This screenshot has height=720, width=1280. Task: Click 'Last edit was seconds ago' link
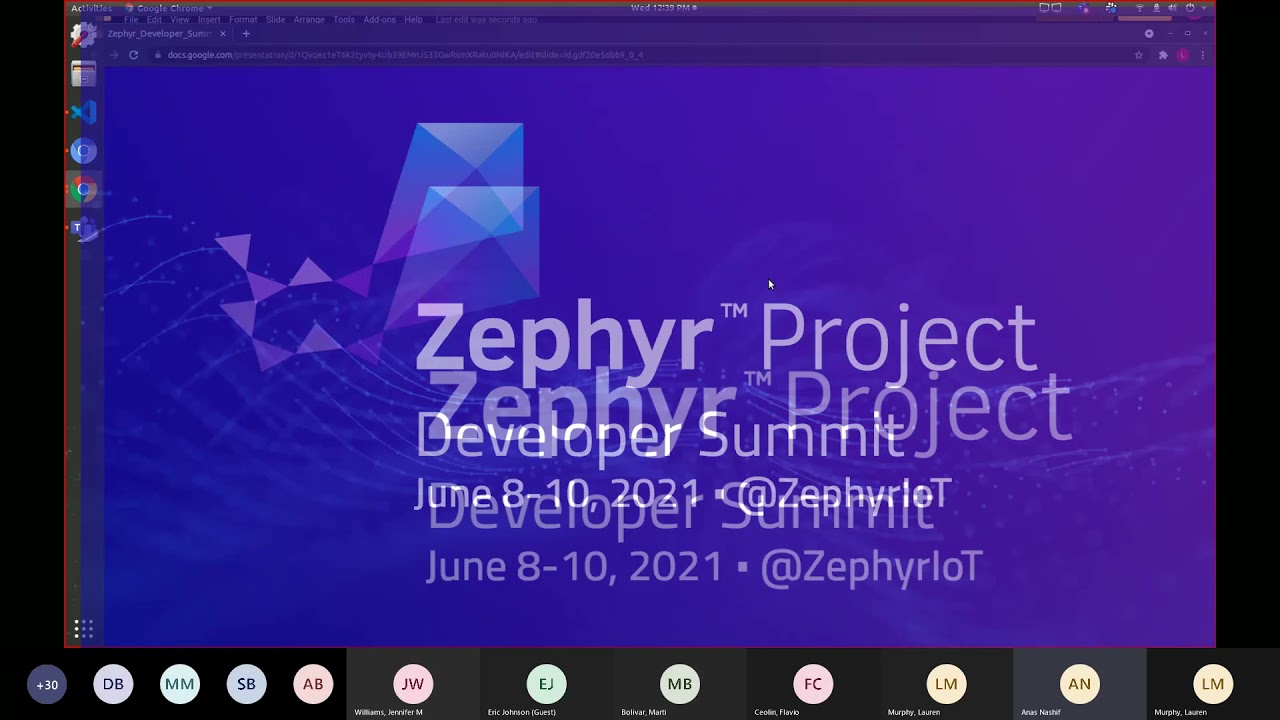click(486, 19)
